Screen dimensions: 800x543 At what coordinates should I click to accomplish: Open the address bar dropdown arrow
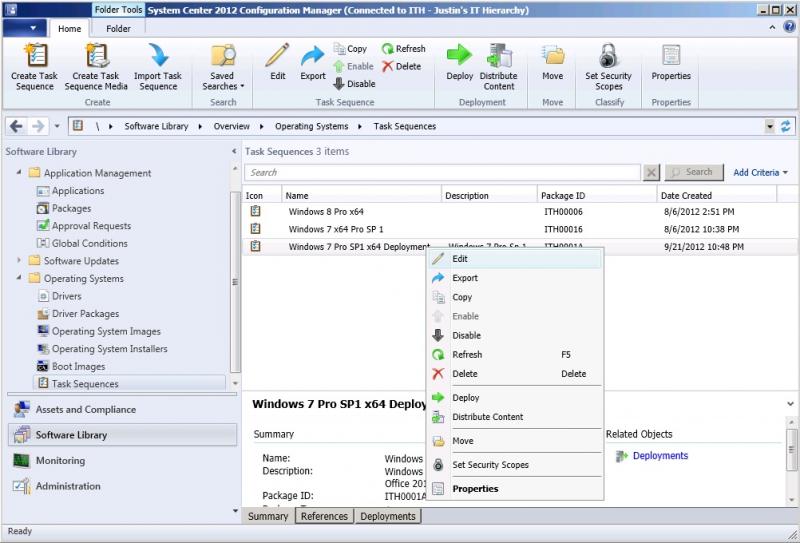pyautogui.click(x=769, y=127)
